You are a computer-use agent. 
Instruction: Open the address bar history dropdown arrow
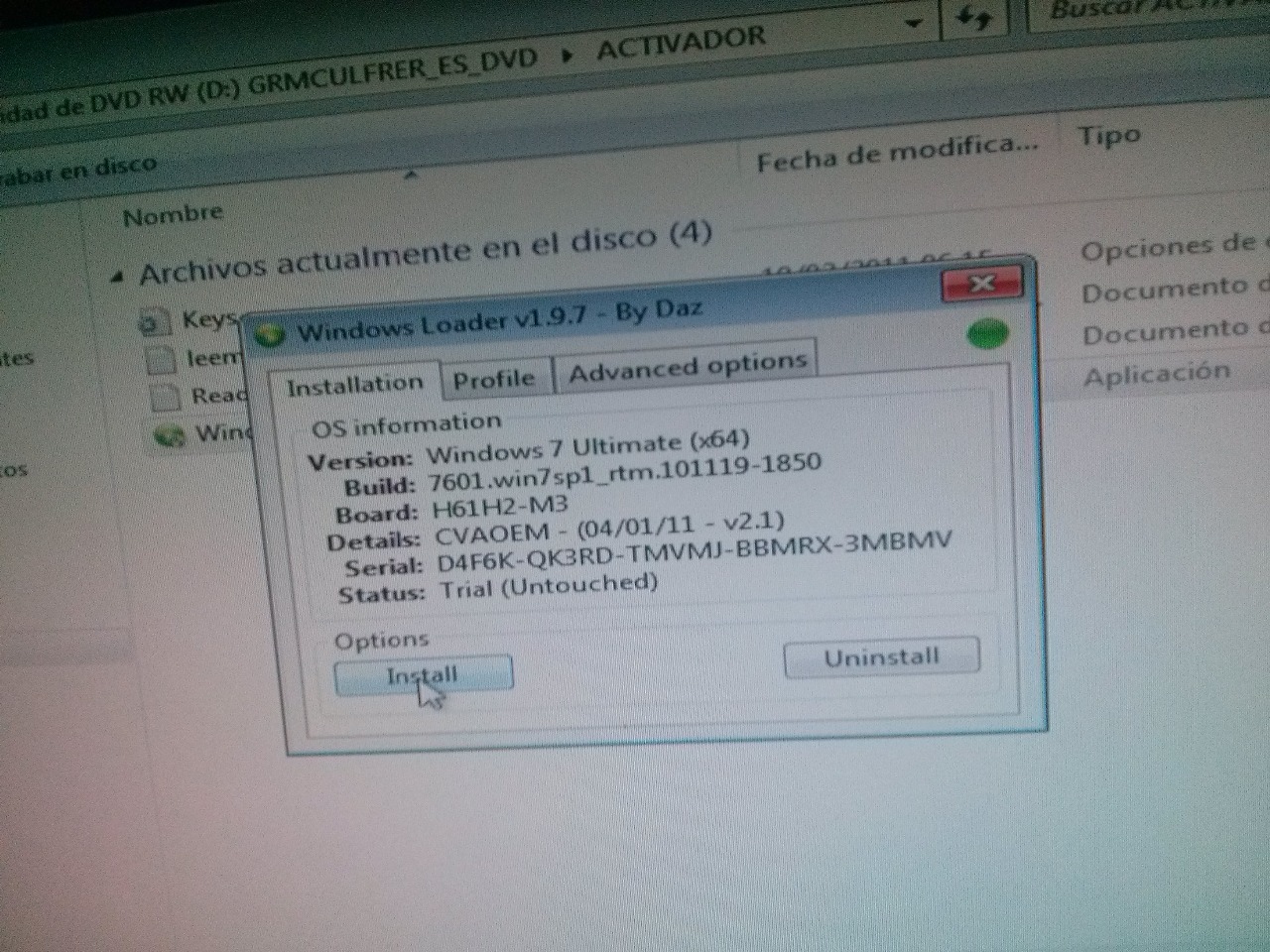point(913,22)
